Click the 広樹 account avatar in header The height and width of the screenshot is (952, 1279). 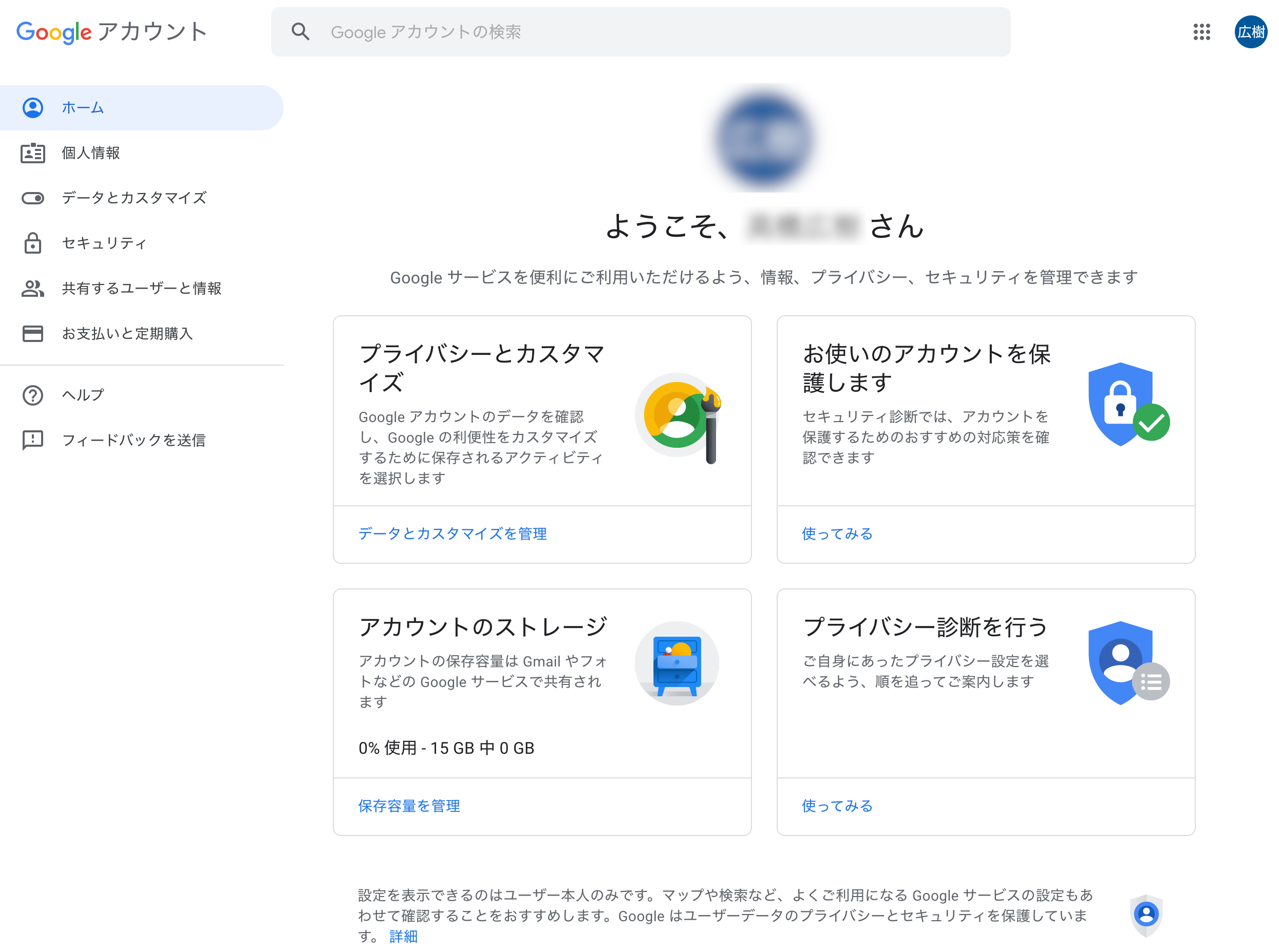[x=1250, y=32]
